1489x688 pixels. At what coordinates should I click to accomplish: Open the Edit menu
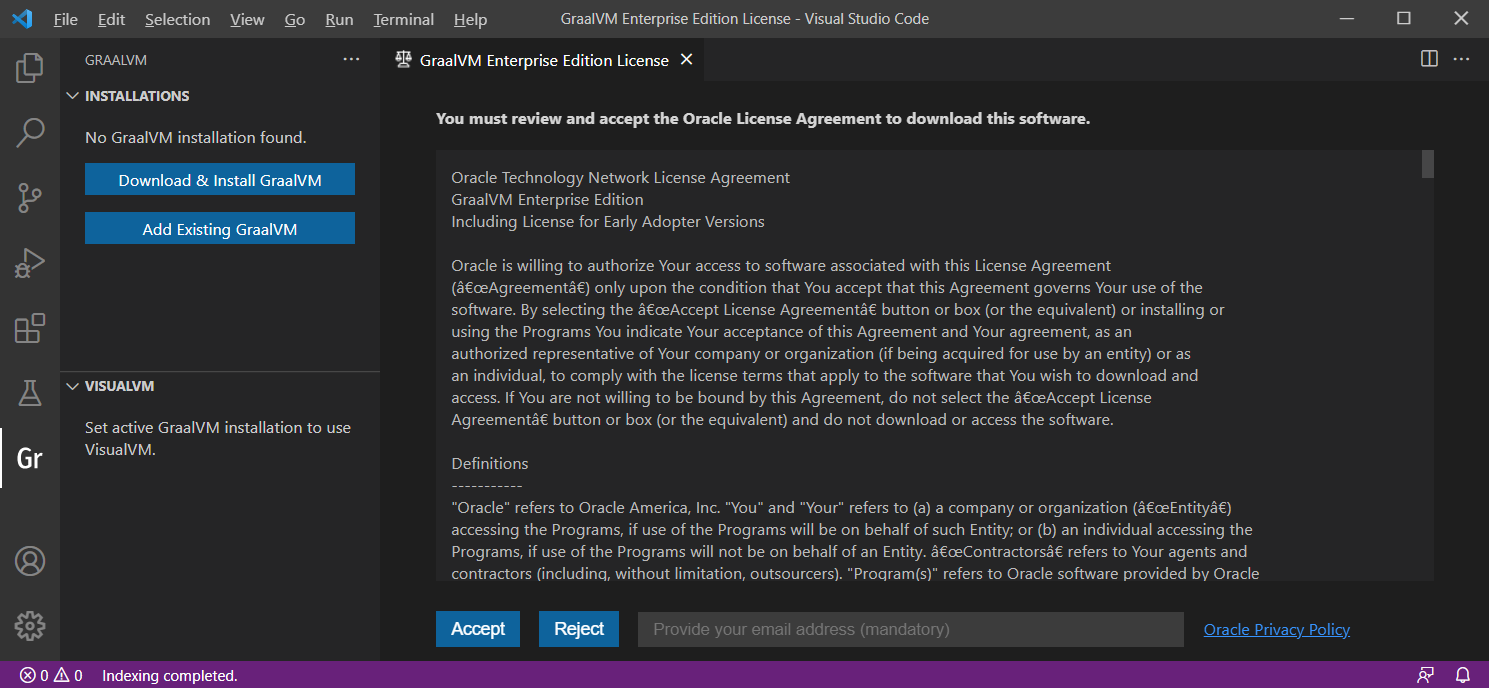[x=111, y=19]
